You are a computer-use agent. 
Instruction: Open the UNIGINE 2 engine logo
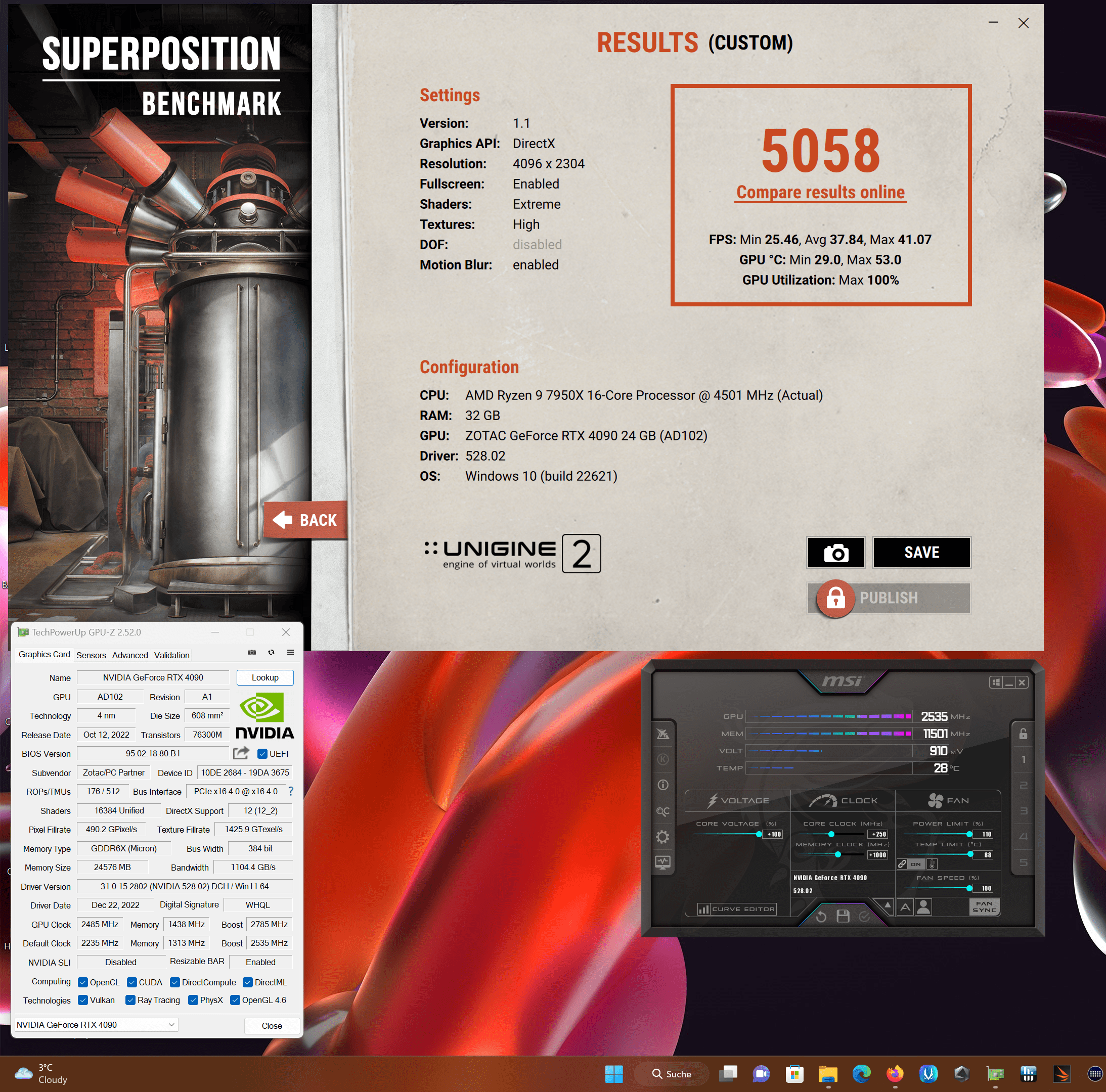(x=512, y=554)
